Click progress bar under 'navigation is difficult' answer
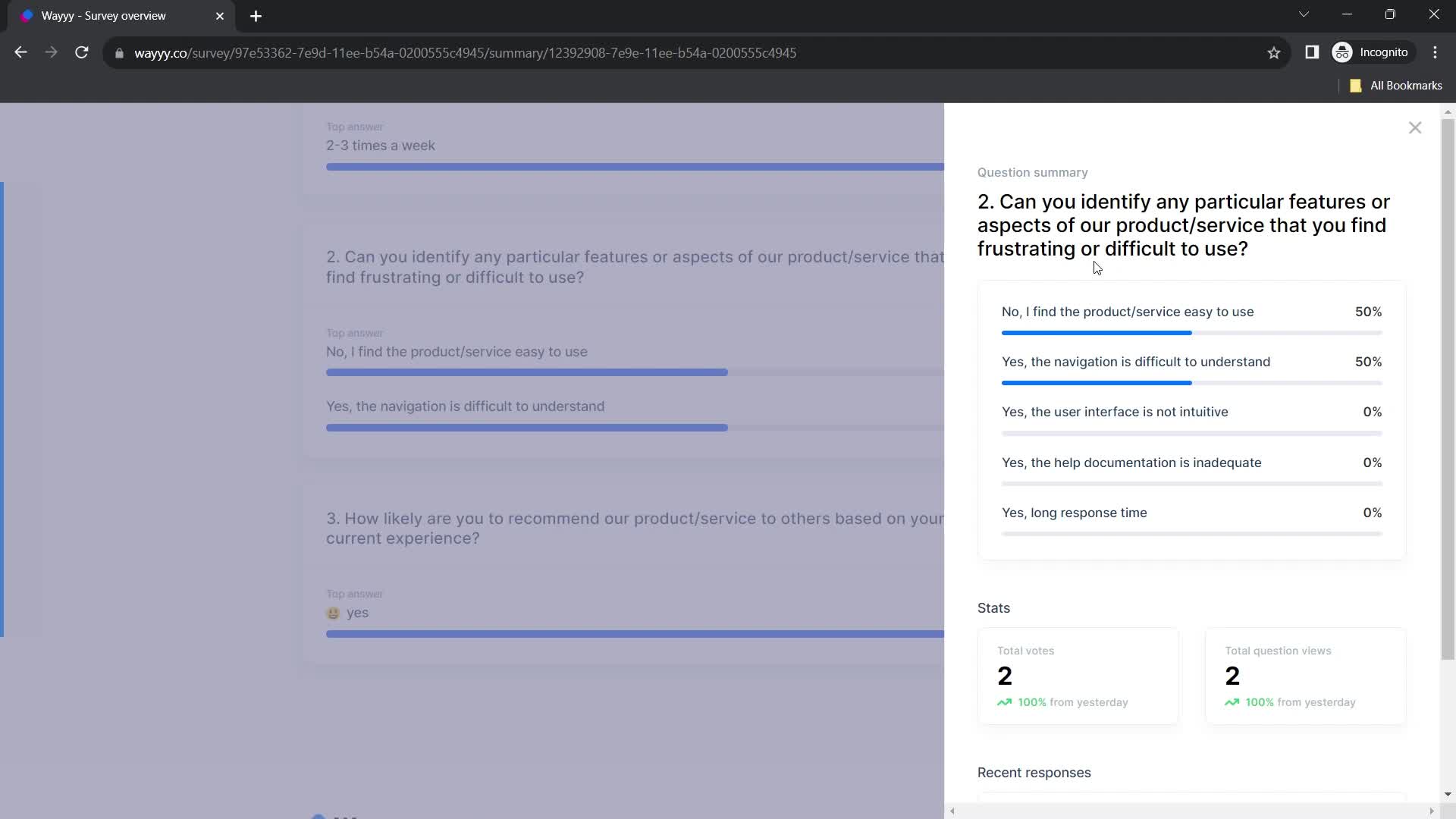This screenshot has width=1456, height=819. pyautogui.click(x=1191, y=383)
